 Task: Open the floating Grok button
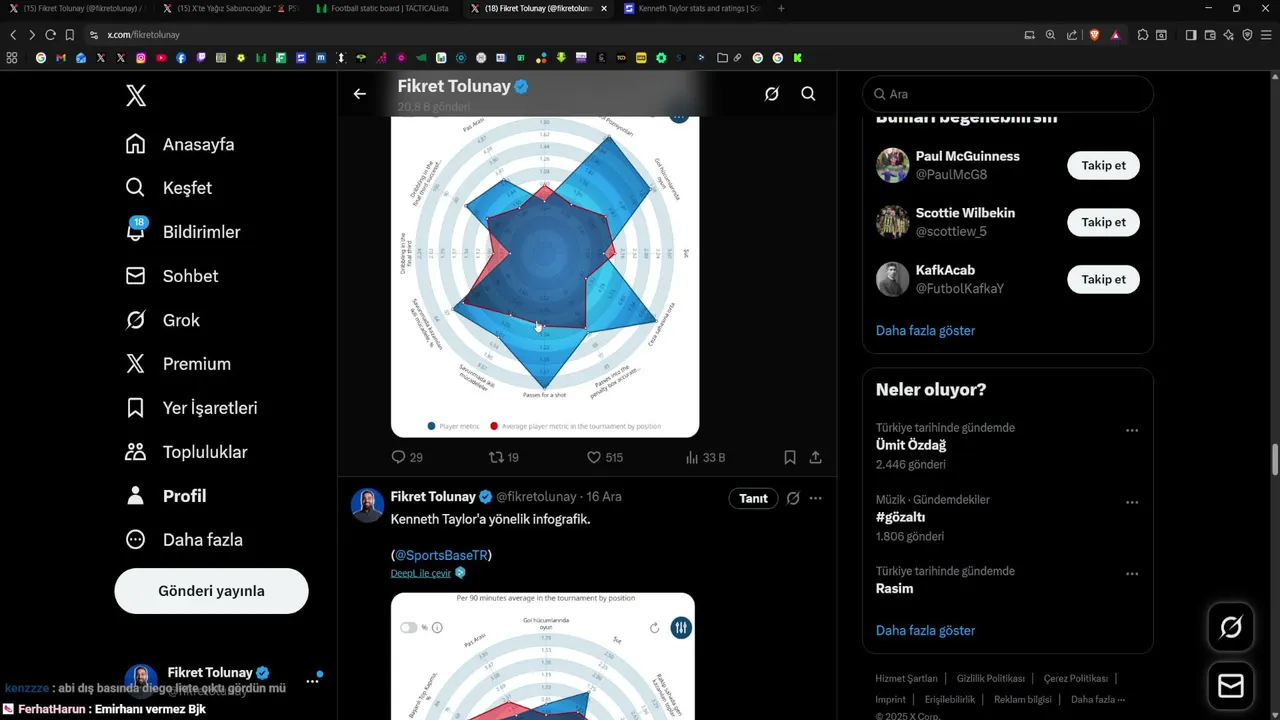click(x=1231, y=627)
